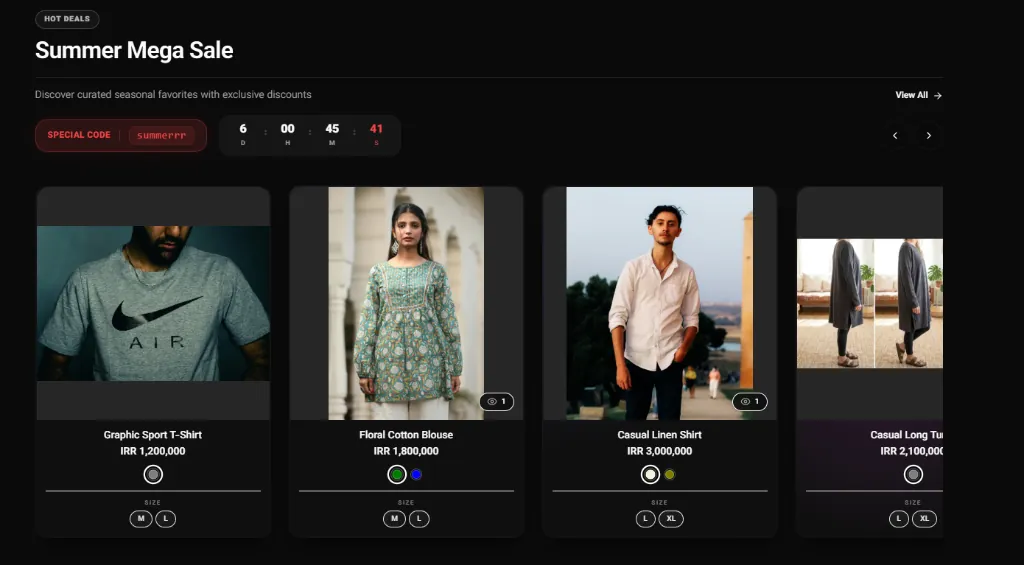
Task: Choose size L for Floral Cotton Blouse
Action: coord(419,519)
